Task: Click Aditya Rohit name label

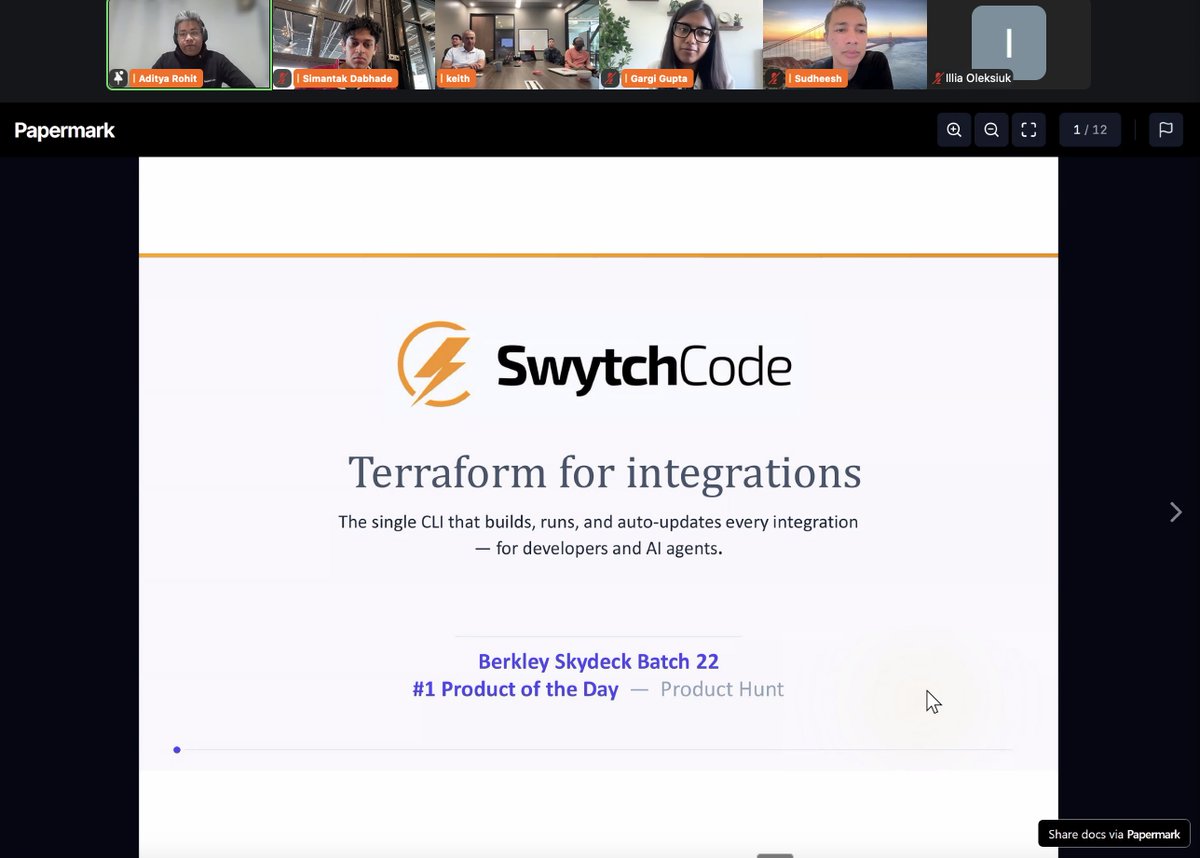Action: coord(167,78)
